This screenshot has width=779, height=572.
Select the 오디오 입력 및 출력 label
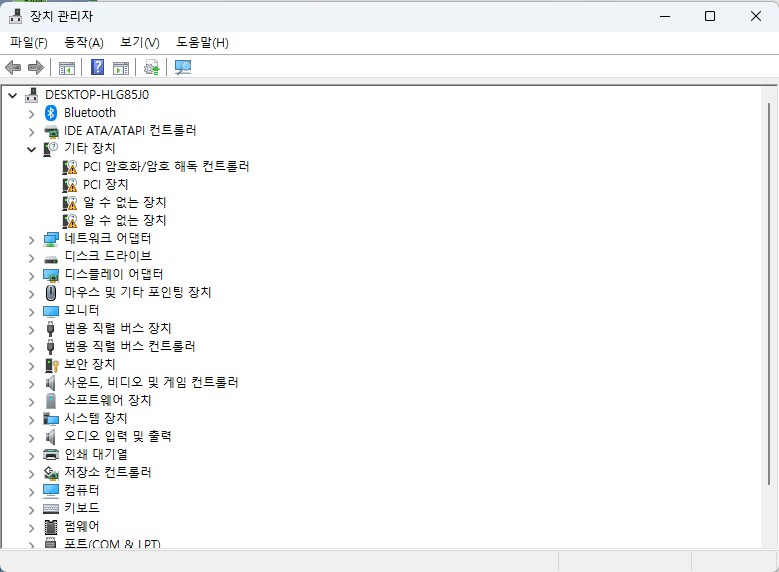coord(118,436)
